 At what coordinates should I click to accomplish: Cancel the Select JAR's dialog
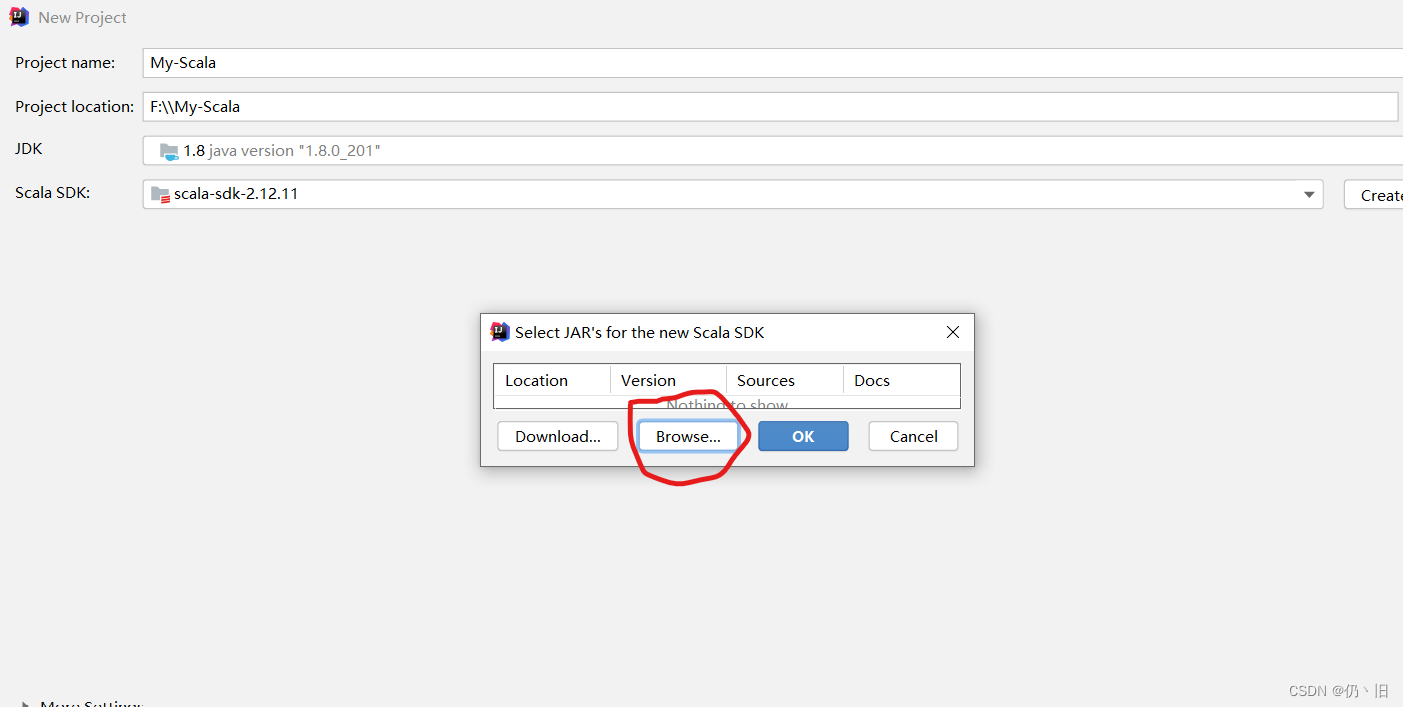click(x=913, y=436)
